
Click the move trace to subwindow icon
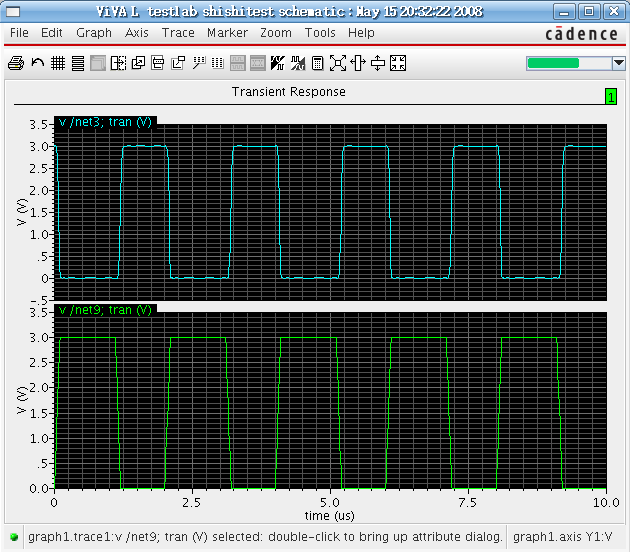click(178, 63)
